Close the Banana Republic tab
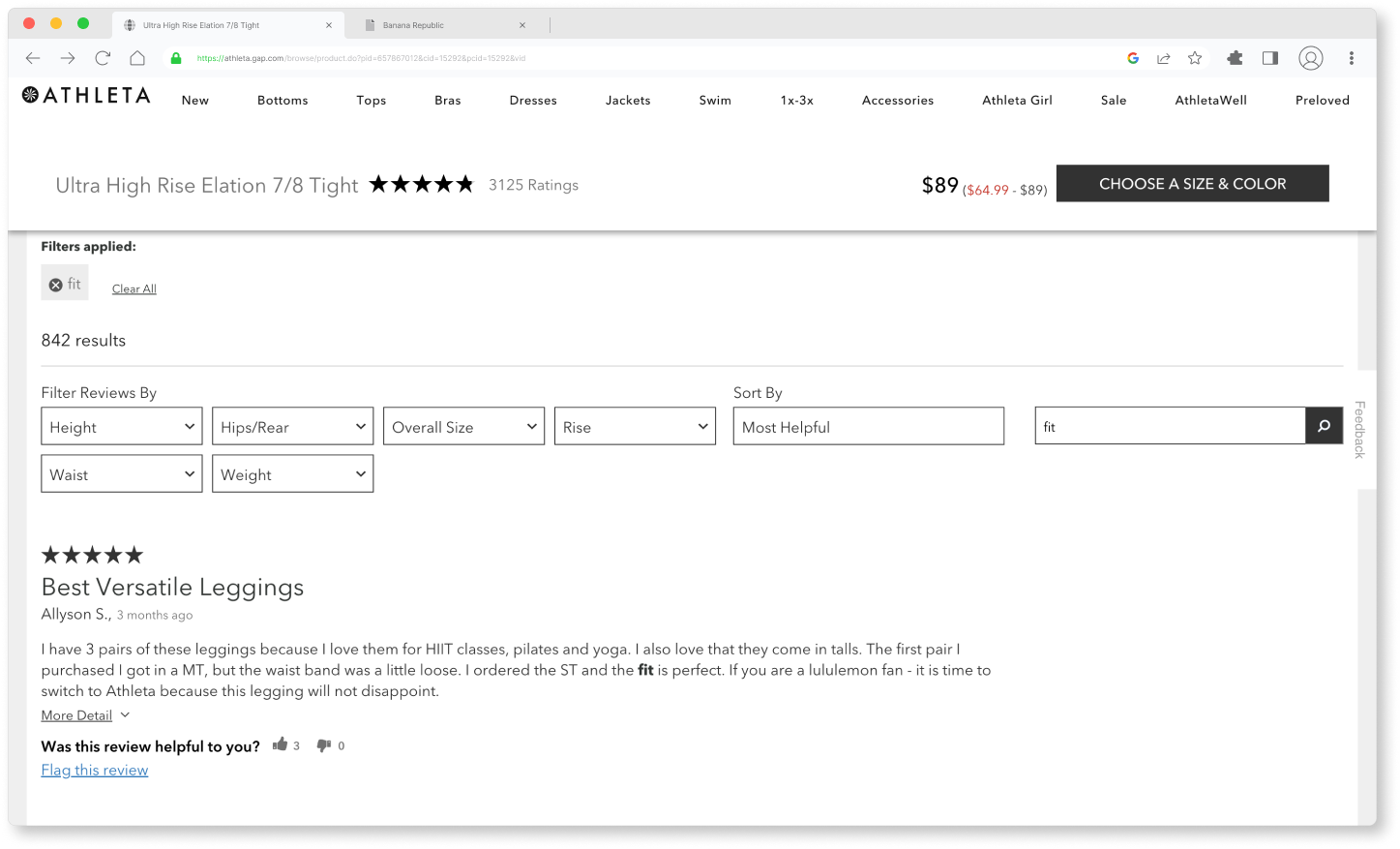 coord(522,25)
